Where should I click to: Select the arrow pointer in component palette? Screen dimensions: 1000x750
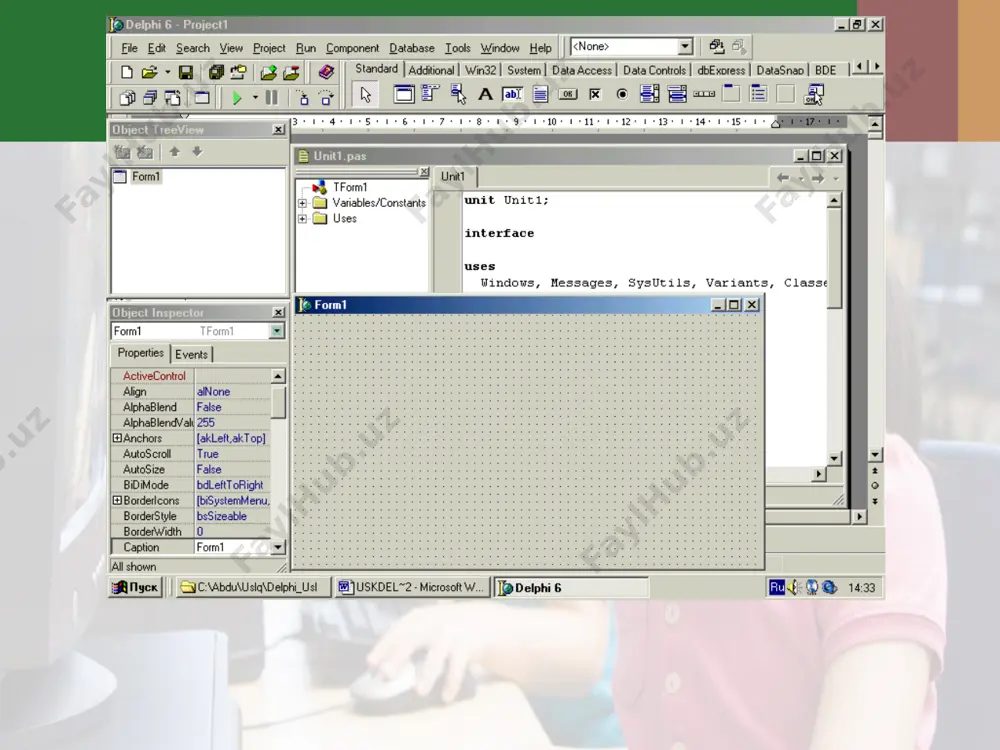click(365, 95)
